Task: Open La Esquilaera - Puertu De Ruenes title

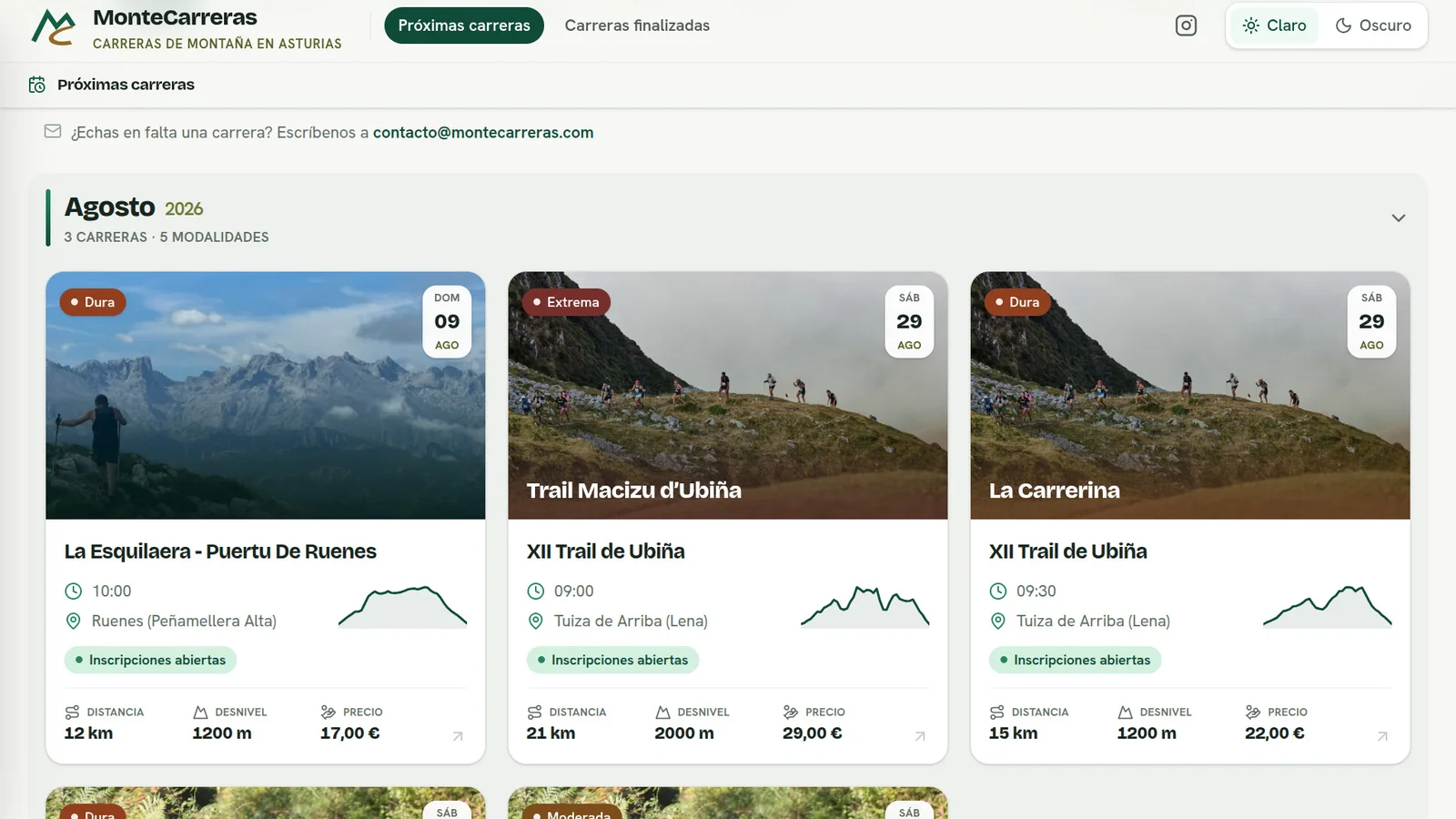Action: 220,551
